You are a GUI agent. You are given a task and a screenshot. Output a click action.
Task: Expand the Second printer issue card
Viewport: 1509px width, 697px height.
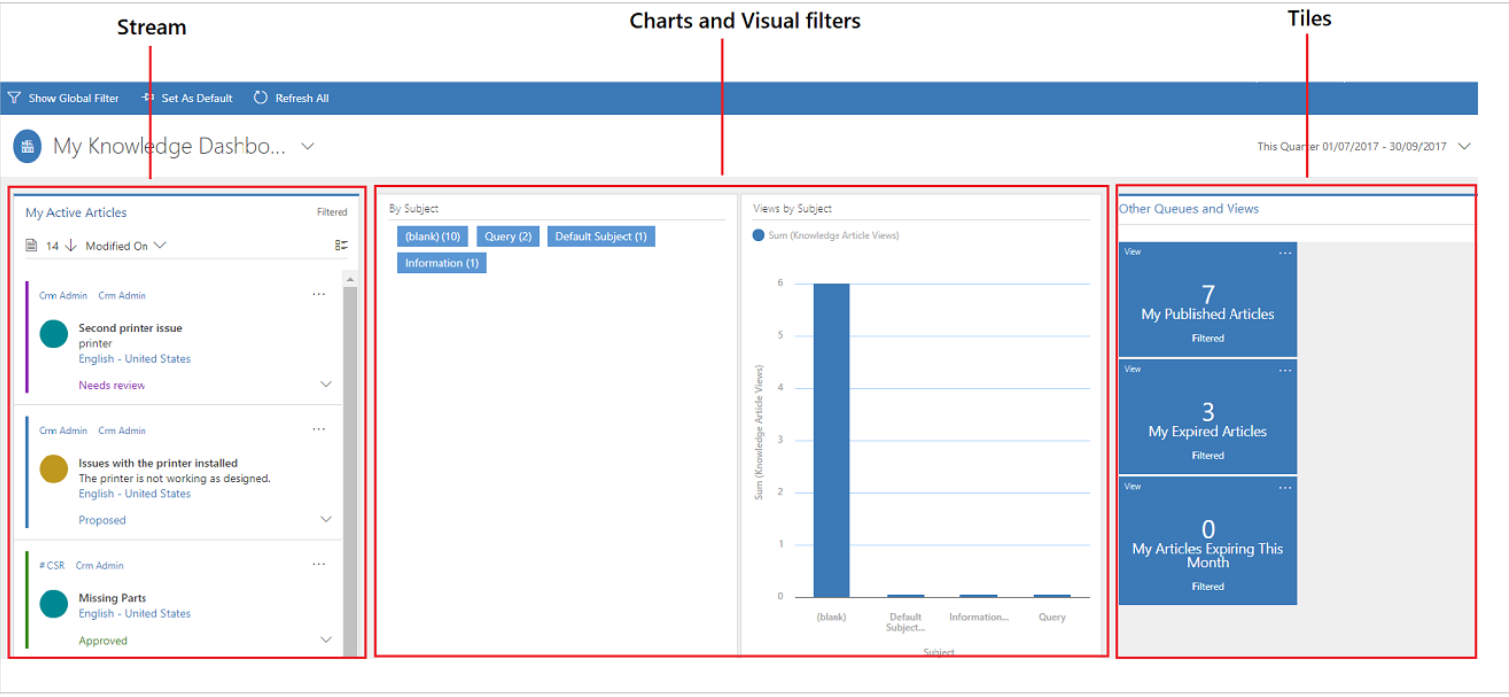point(326,385)
